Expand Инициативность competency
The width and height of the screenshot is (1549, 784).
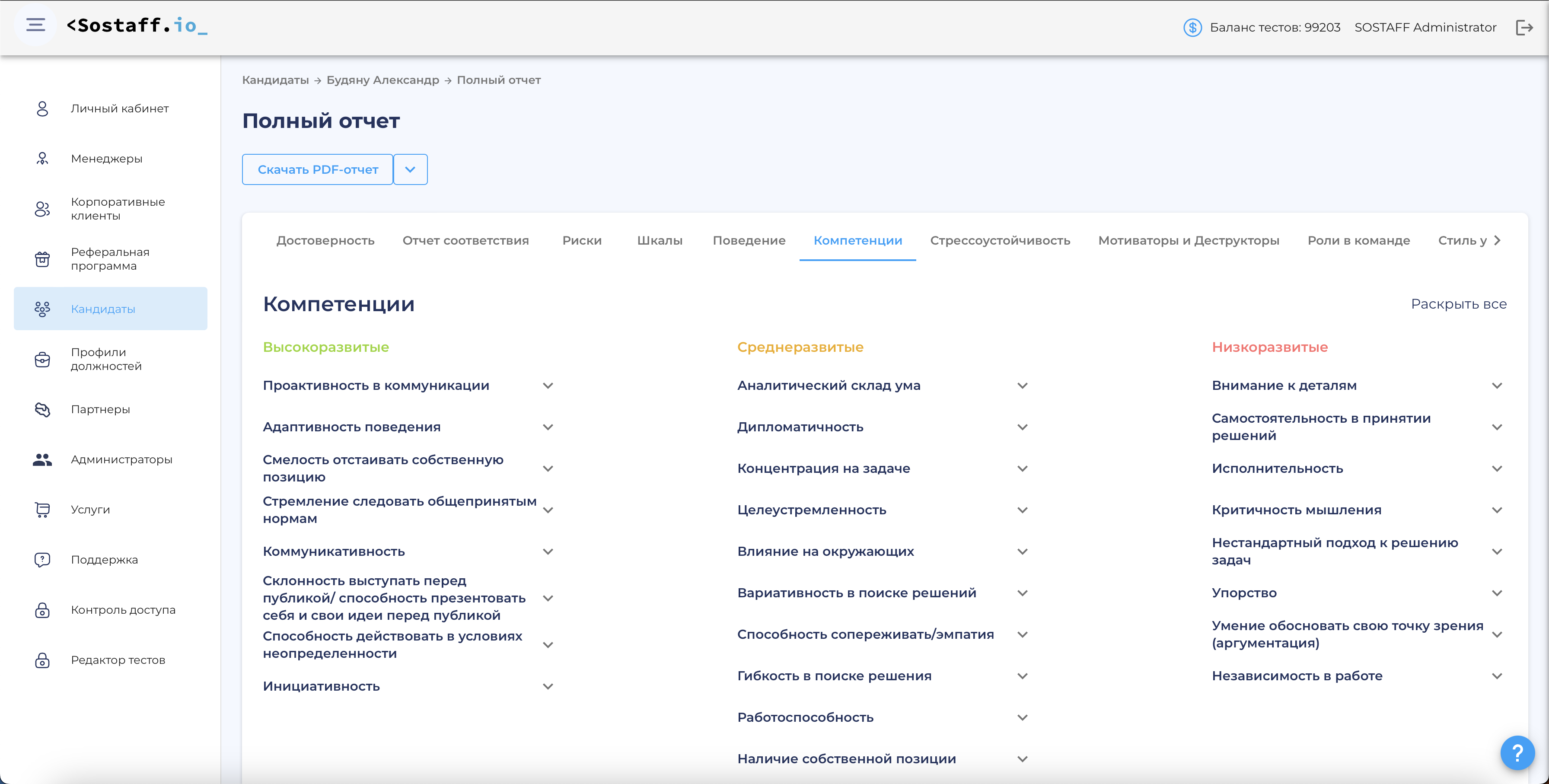(x=547, y=686)
